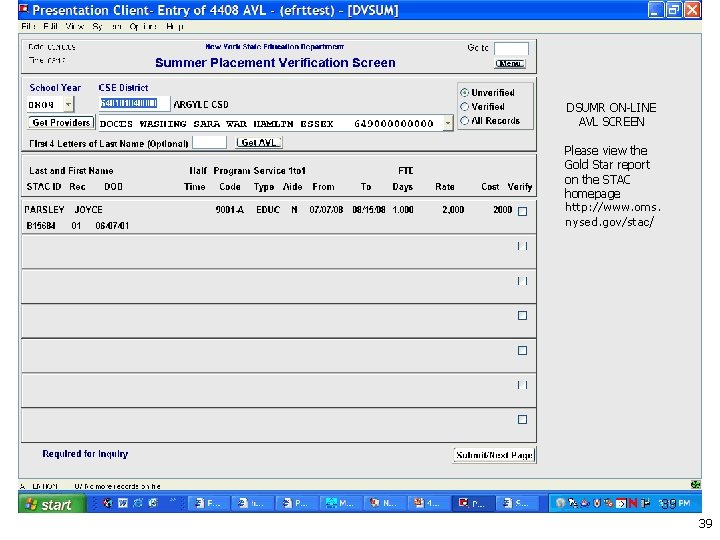Click the student name PARSLEY
This screenshot has height=540, width=720.
(44, 210)
